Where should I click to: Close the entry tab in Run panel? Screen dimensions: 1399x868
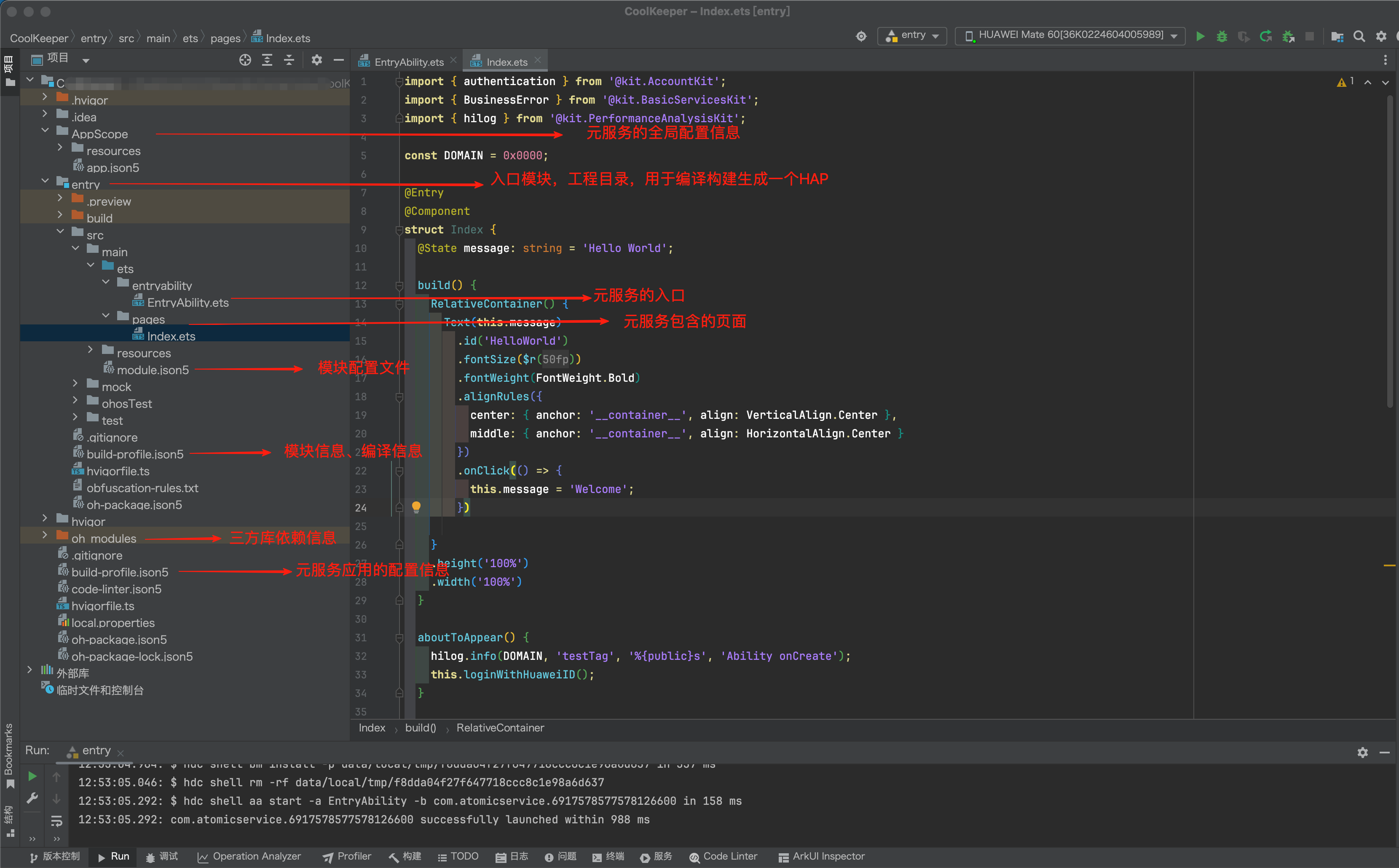coord(121,753)
